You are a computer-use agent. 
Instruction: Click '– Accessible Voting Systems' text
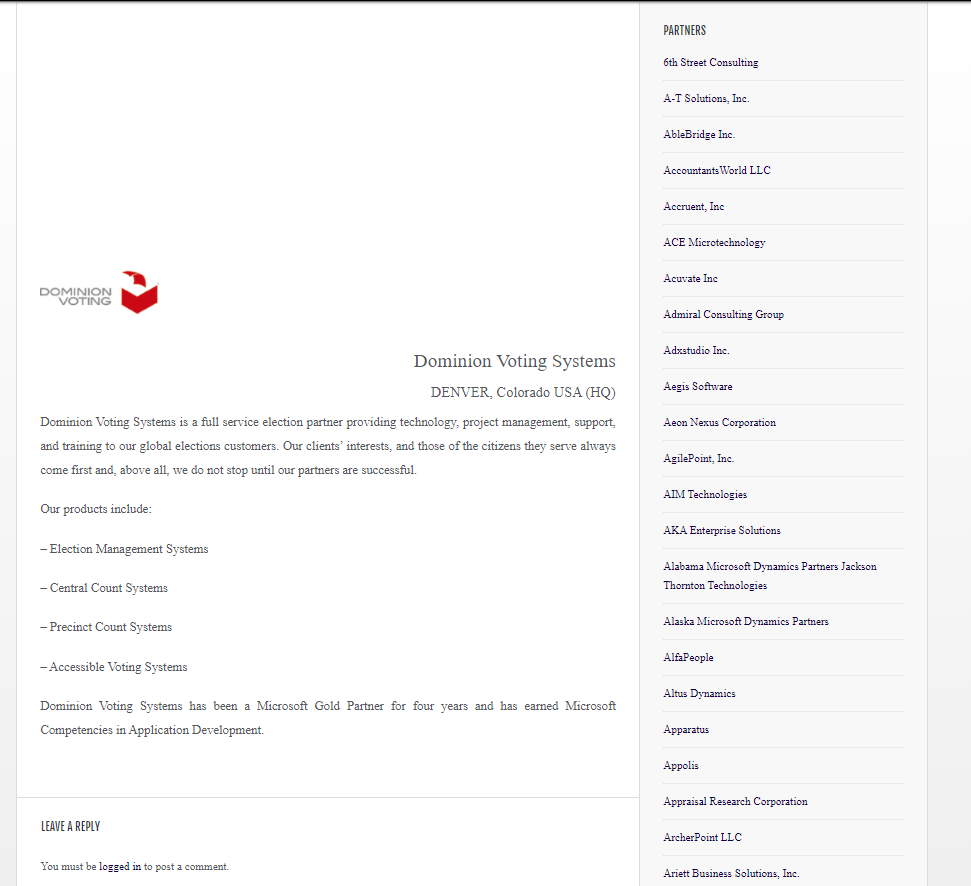click(114, 667)
